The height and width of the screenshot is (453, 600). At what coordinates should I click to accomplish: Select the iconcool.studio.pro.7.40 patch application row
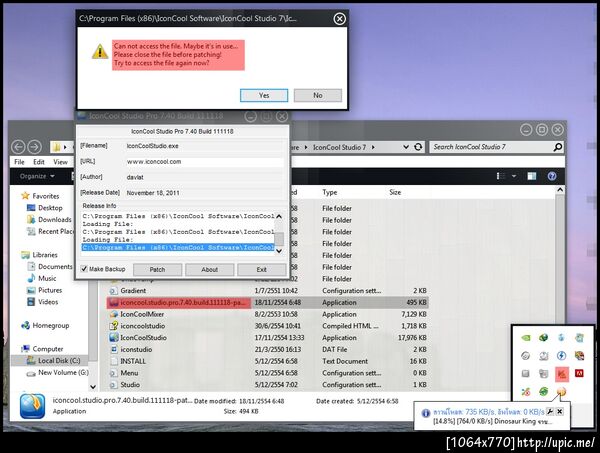pos(268,303)
